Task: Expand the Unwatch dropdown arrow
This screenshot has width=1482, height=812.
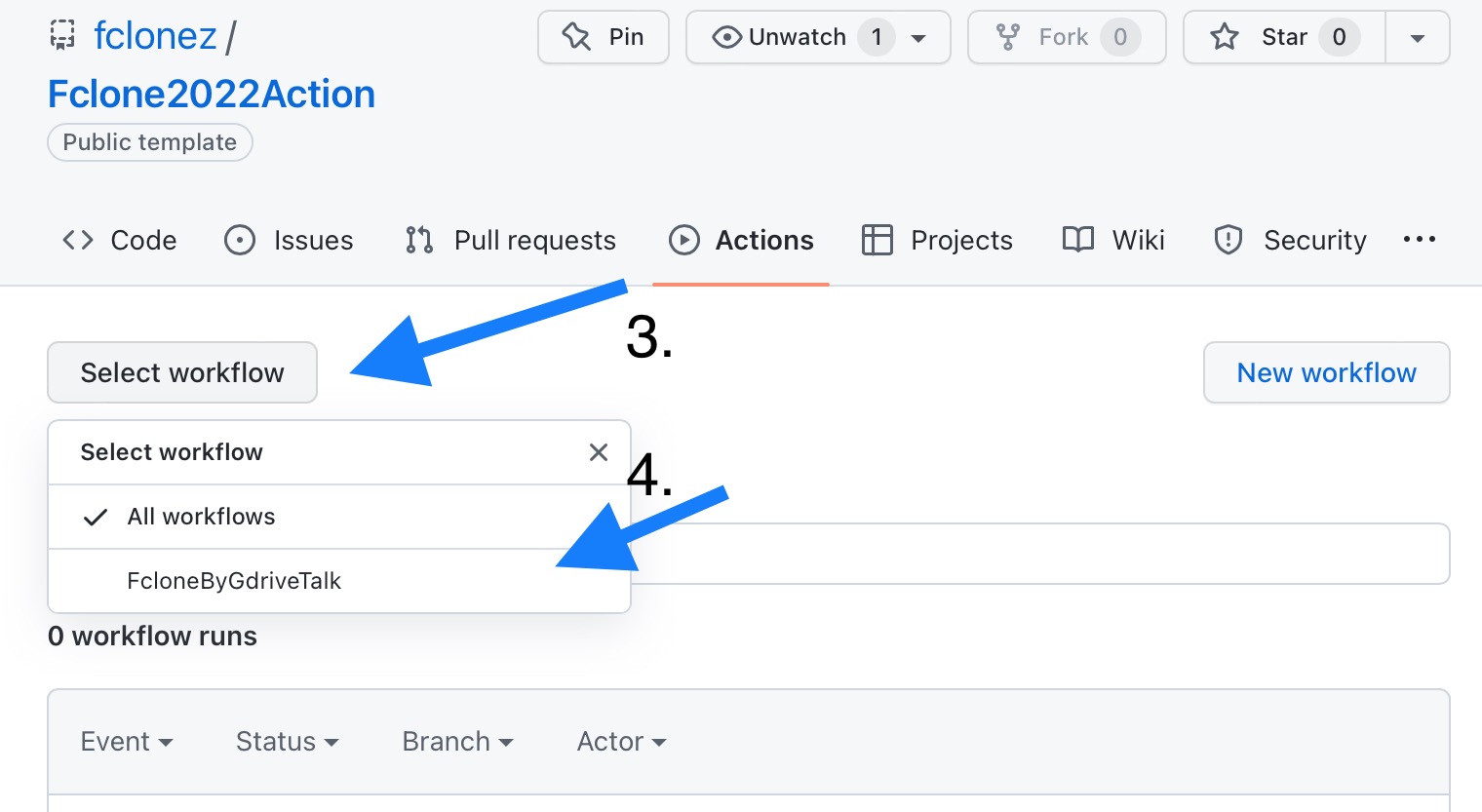Action: [918, 38]
